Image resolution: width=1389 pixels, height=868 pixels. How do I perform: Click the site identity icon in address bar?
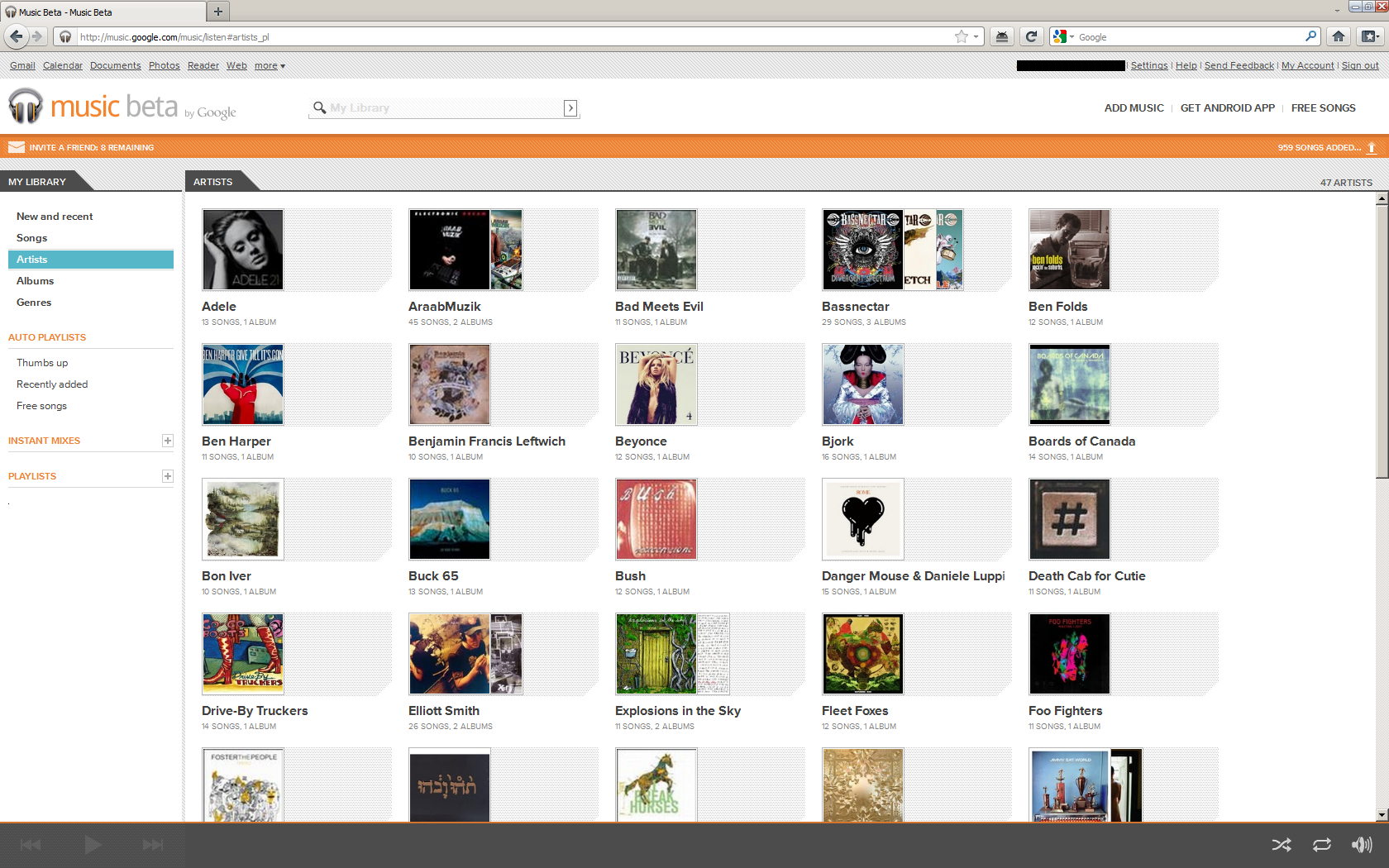point(65,37)
